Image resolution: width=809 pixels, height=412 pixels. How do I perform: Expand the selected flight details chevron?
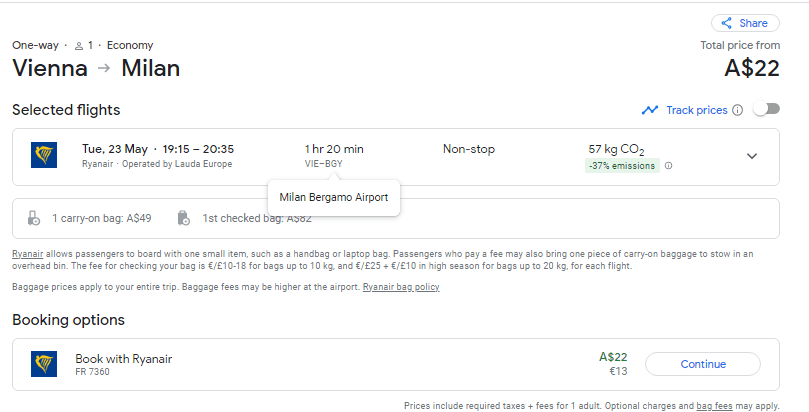[x=752, y=156]
